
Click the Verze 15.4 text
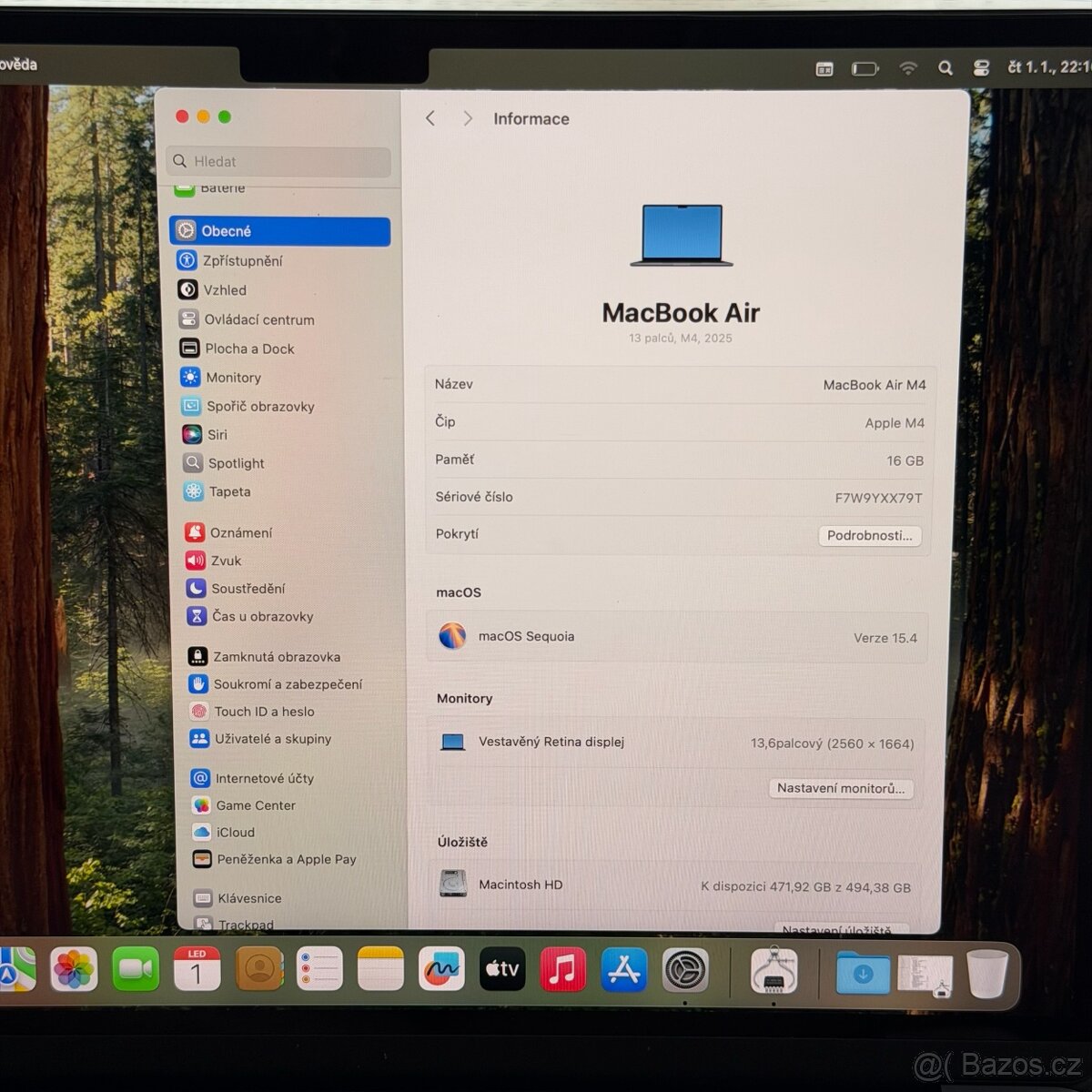coord(885,638)
